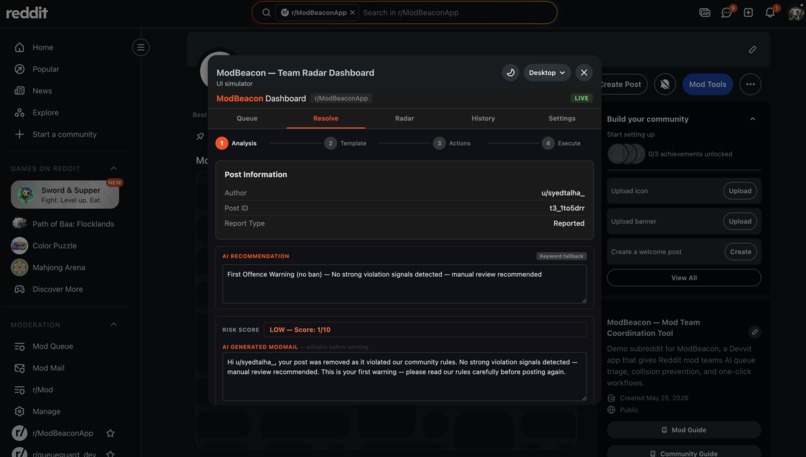
Task: Click the Mod Tools button
Action: [707, 84]
